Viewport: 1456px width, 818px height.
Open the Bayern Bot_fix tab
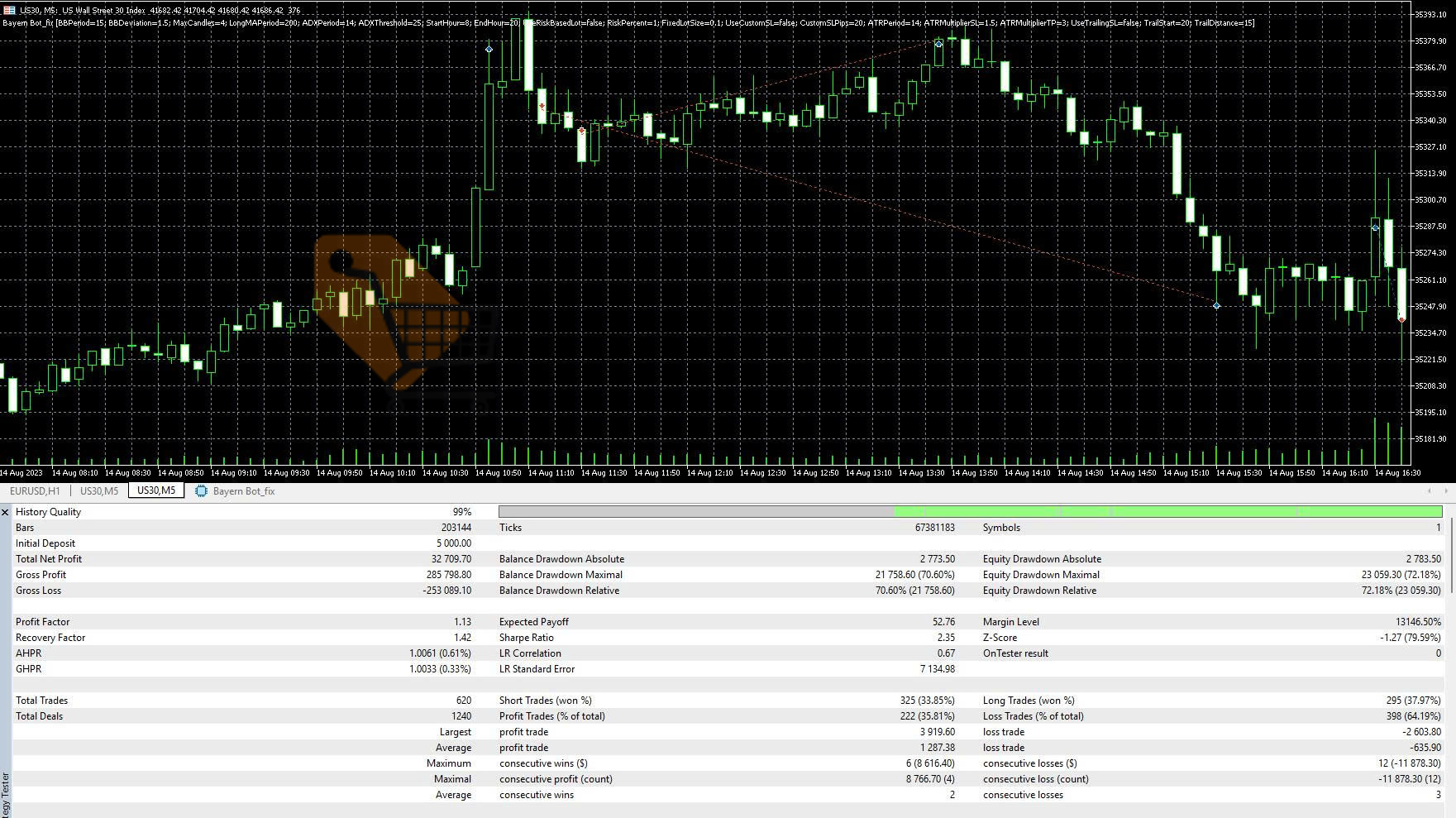243,491
